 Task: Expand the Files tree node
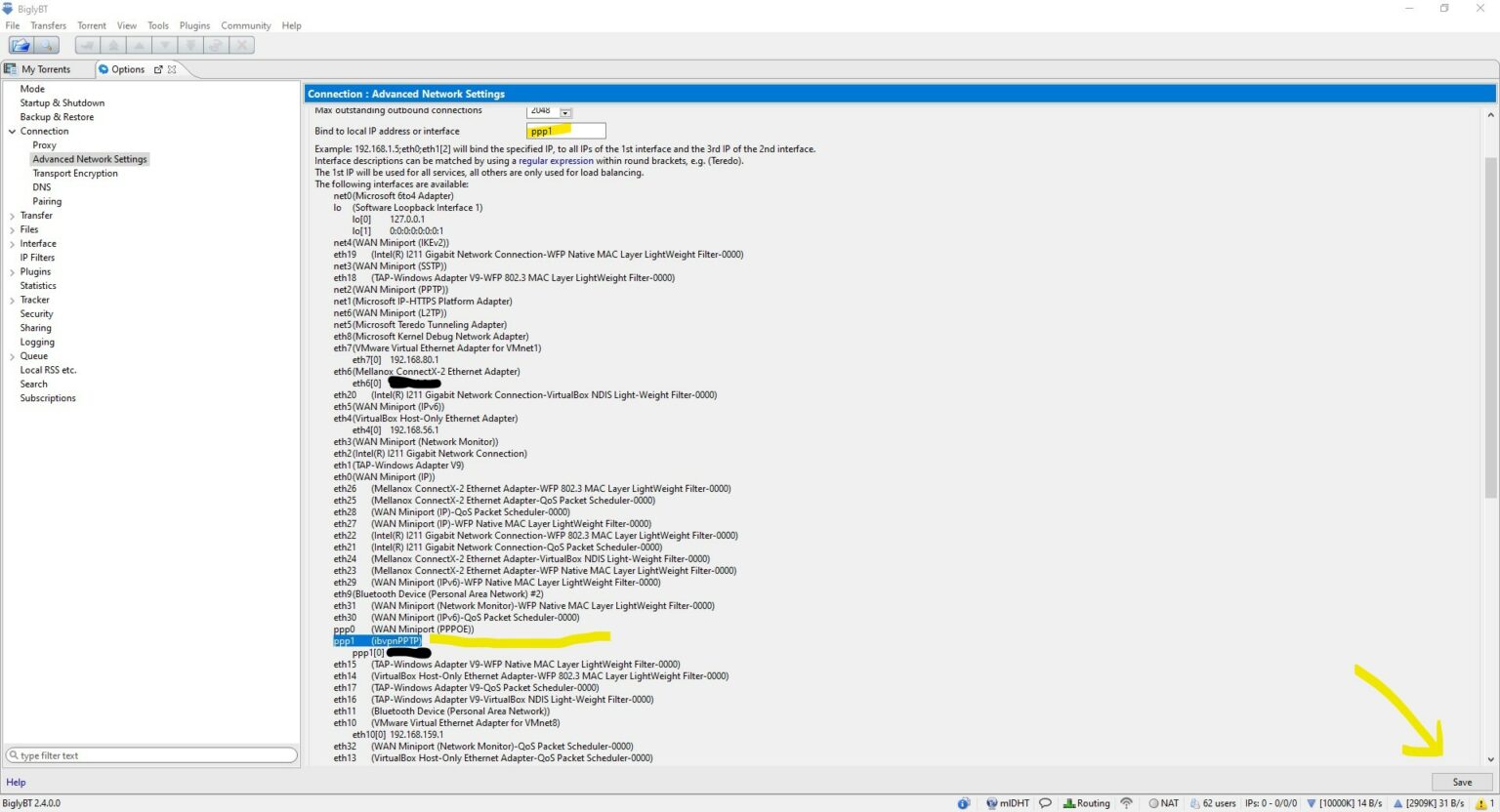12,229
